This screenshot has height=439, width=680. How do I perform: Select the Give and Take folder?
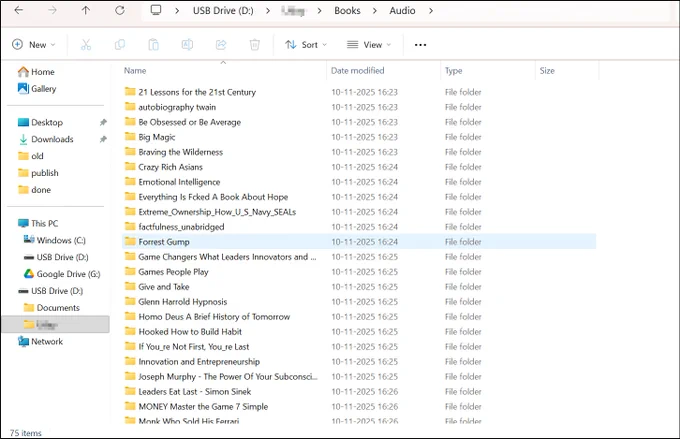tap(163, 287)
